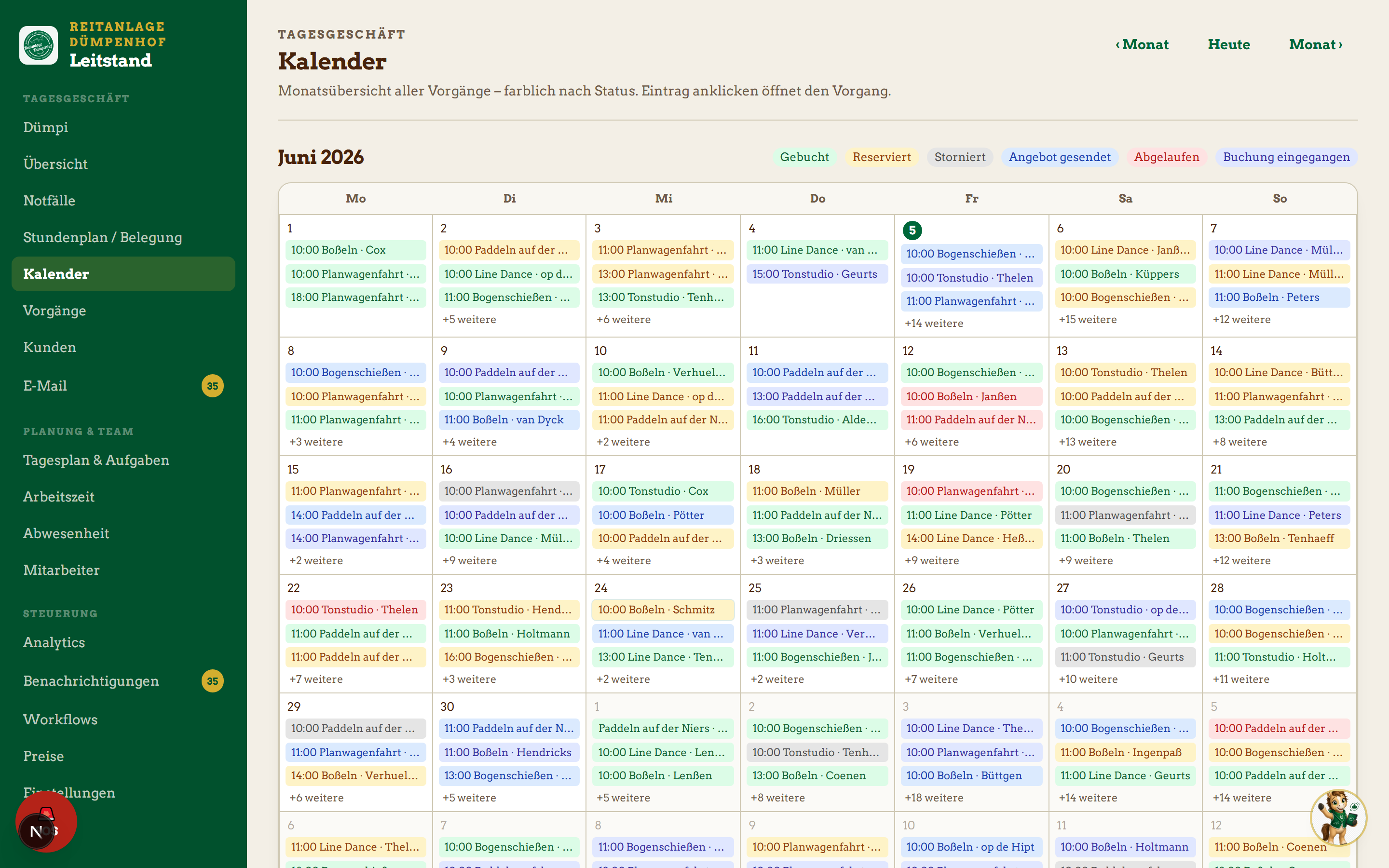Open Dümpi in the sidebar
Image resolution: width=1389 pixels, height=868 pixels.
(123, 127)
